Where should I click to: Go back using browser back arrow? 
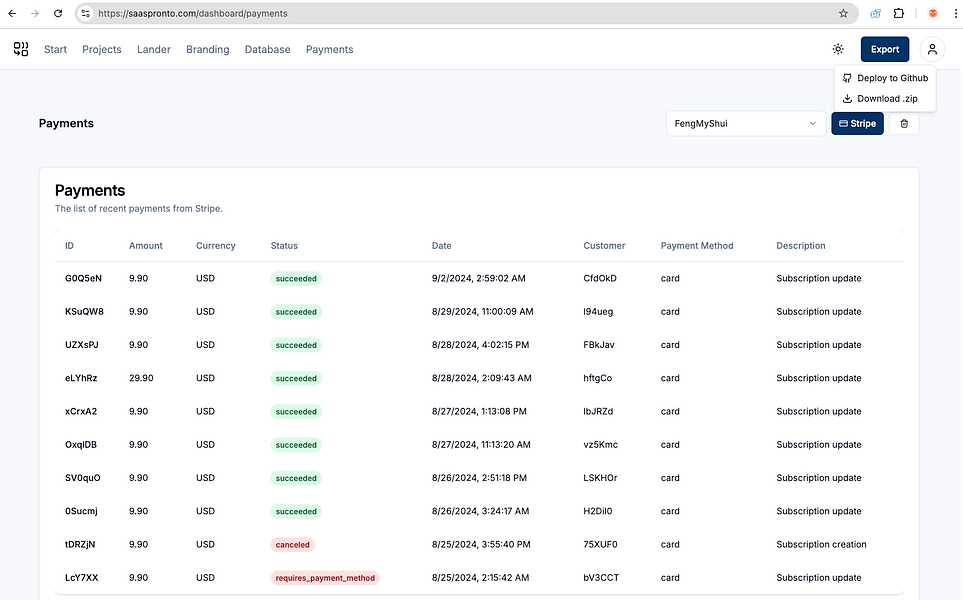(x=12, y=14)
